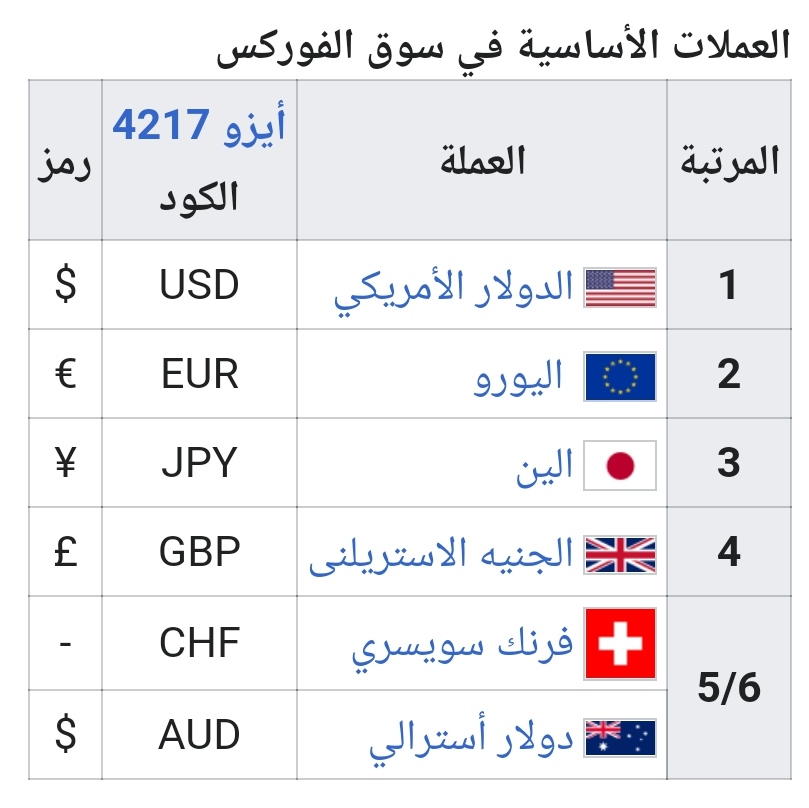Select the EUR code cell

[x=199, y=375]
